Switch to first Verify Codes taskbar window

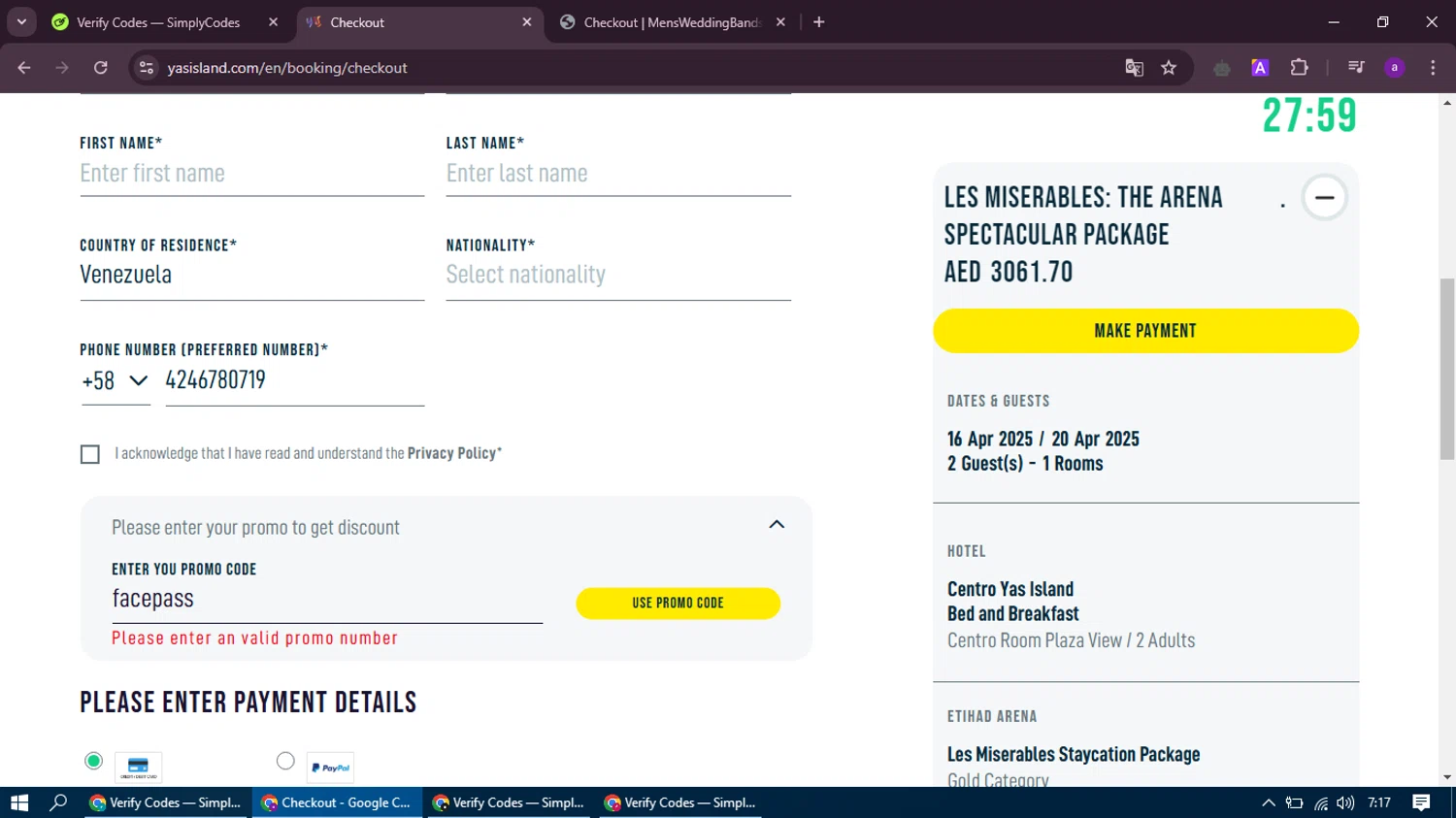[166, 802]
